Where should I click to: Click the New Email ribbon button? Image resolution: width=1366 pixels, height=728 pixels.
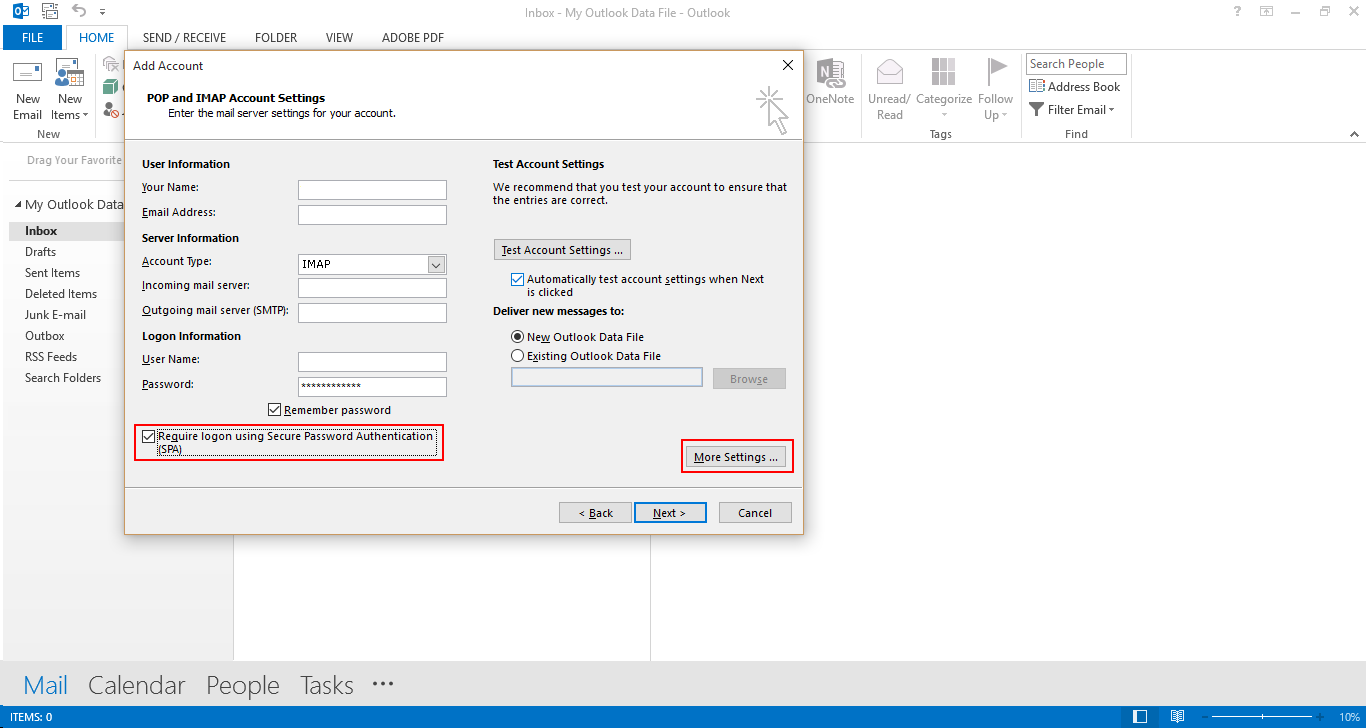point(28,91)
